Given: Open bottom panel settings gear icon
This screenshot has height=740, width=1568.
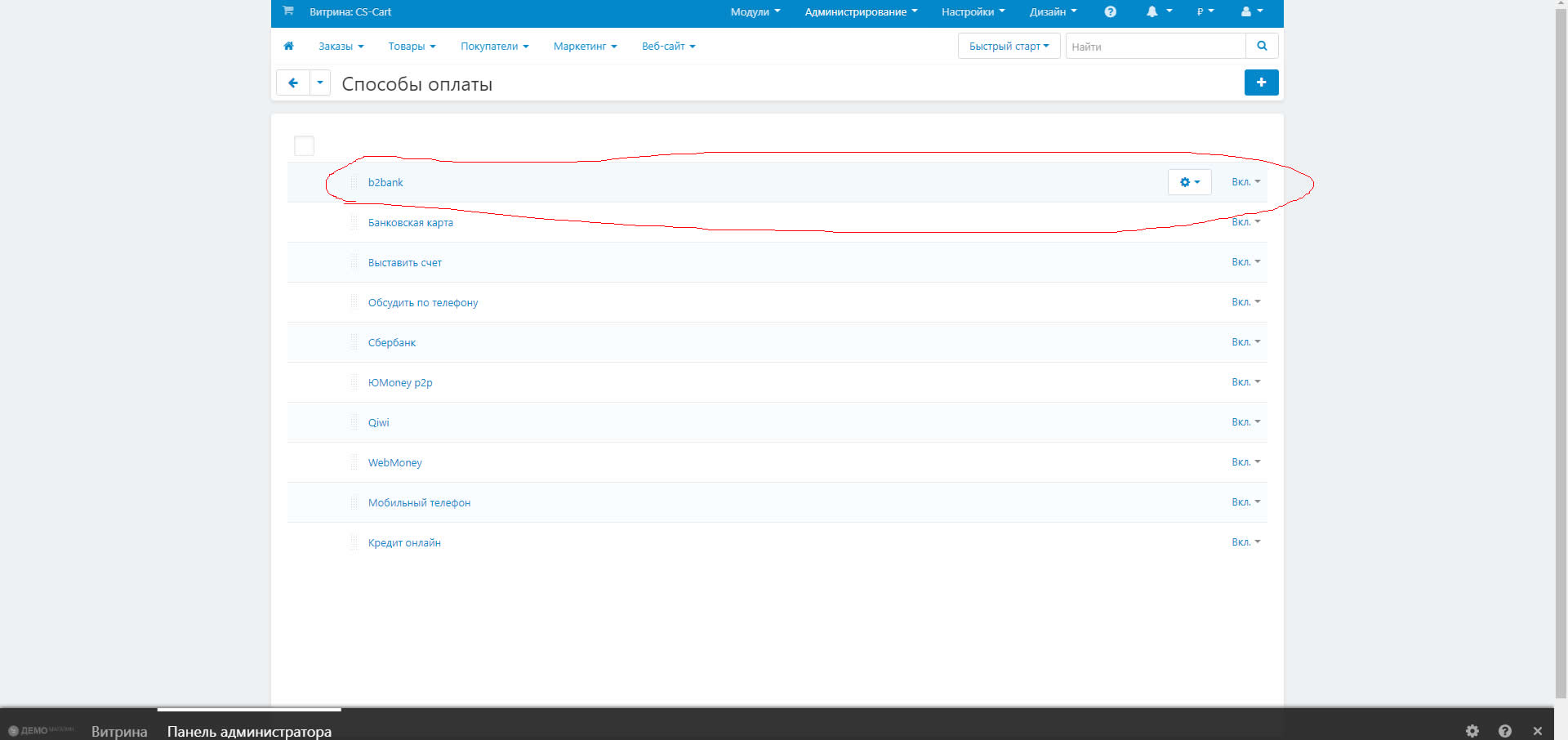Looking at the screenshot, I should point(1472,731).
